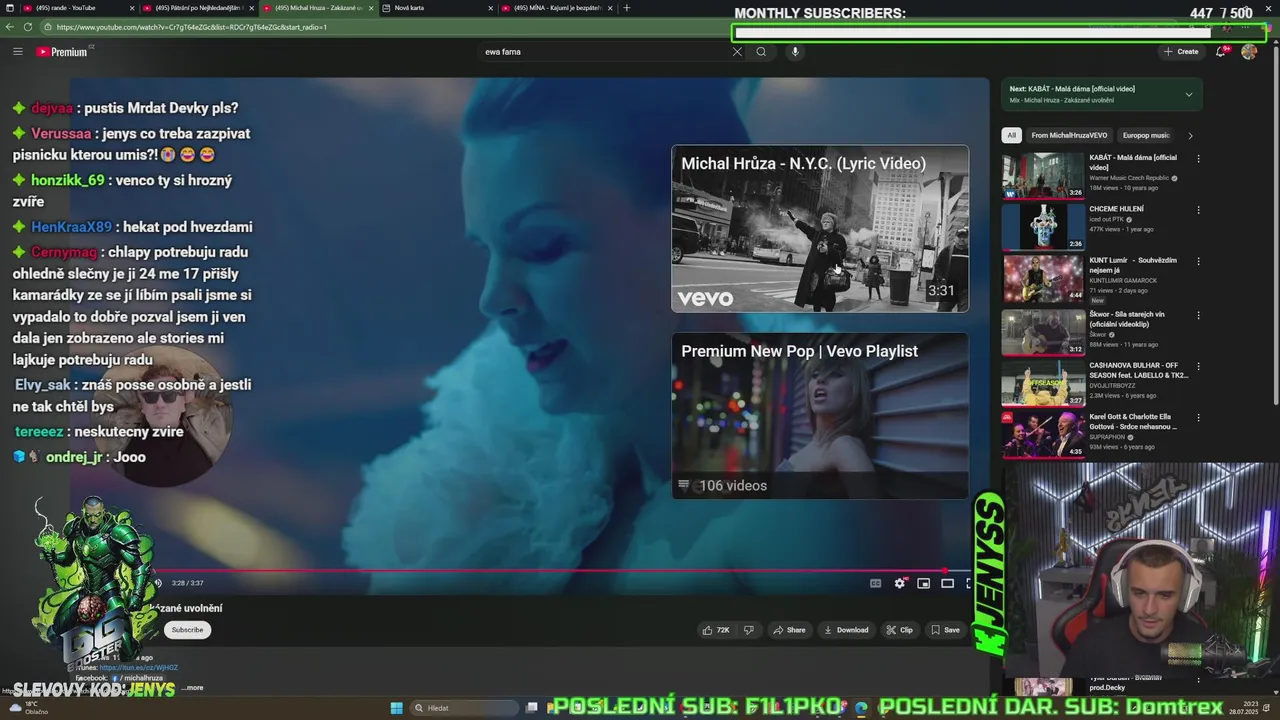This screenshot has width=1280, height=720.
Task: Open a new browser tab with plus
Action: [x=627, y=8]
